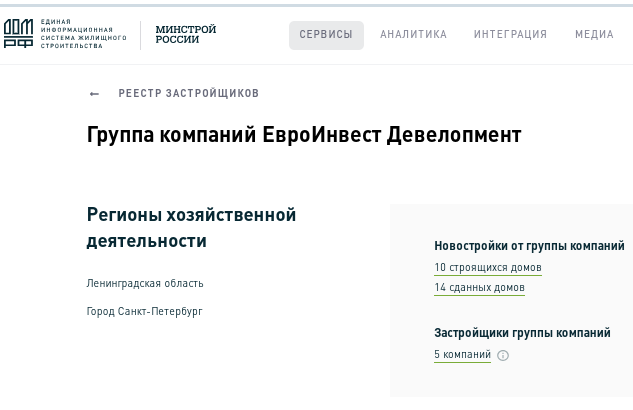Click the Минстрой России logo
Image resolution: width=633 pixels, height=410 pixels.
tap(186, 35)
